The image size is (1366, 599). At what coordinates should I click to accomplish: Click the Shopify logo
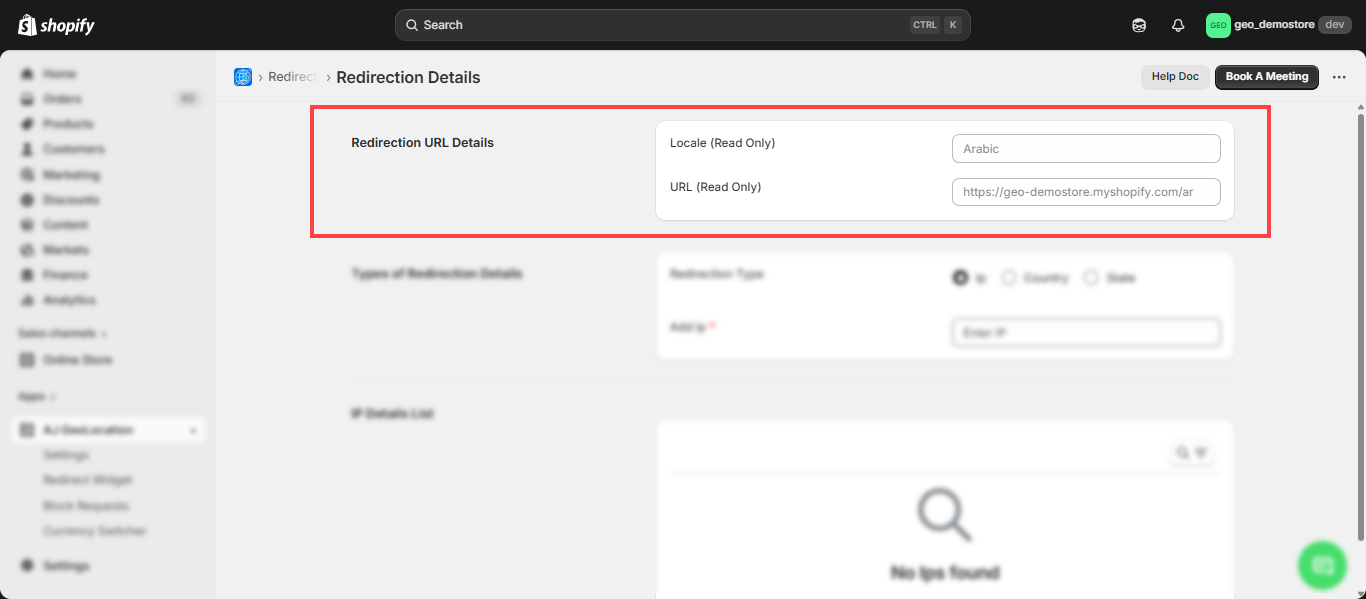pyautogui.click(x=56, y=25)
